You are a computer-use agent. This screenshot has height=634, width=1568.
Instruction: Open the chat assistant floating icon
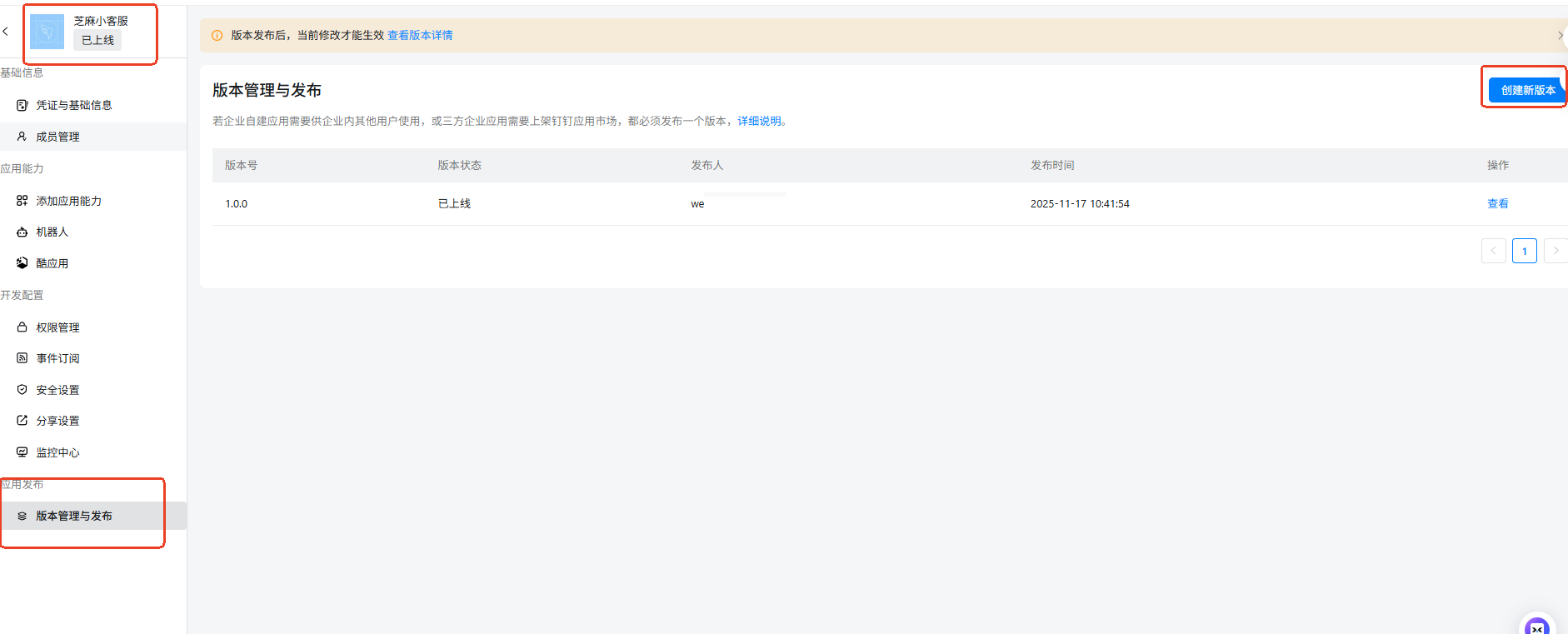click(1537, 627)
